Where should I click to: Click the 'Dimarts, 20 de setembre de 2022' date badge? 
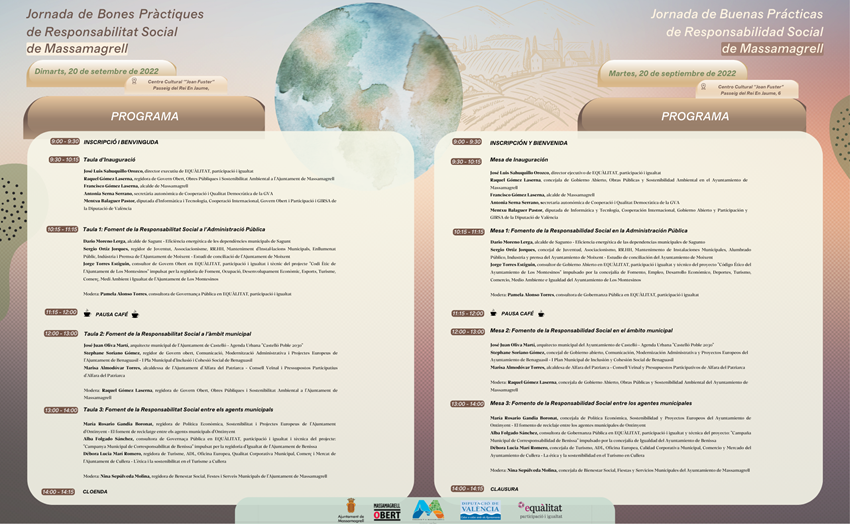pyautogui.click(x=95, y=70)
